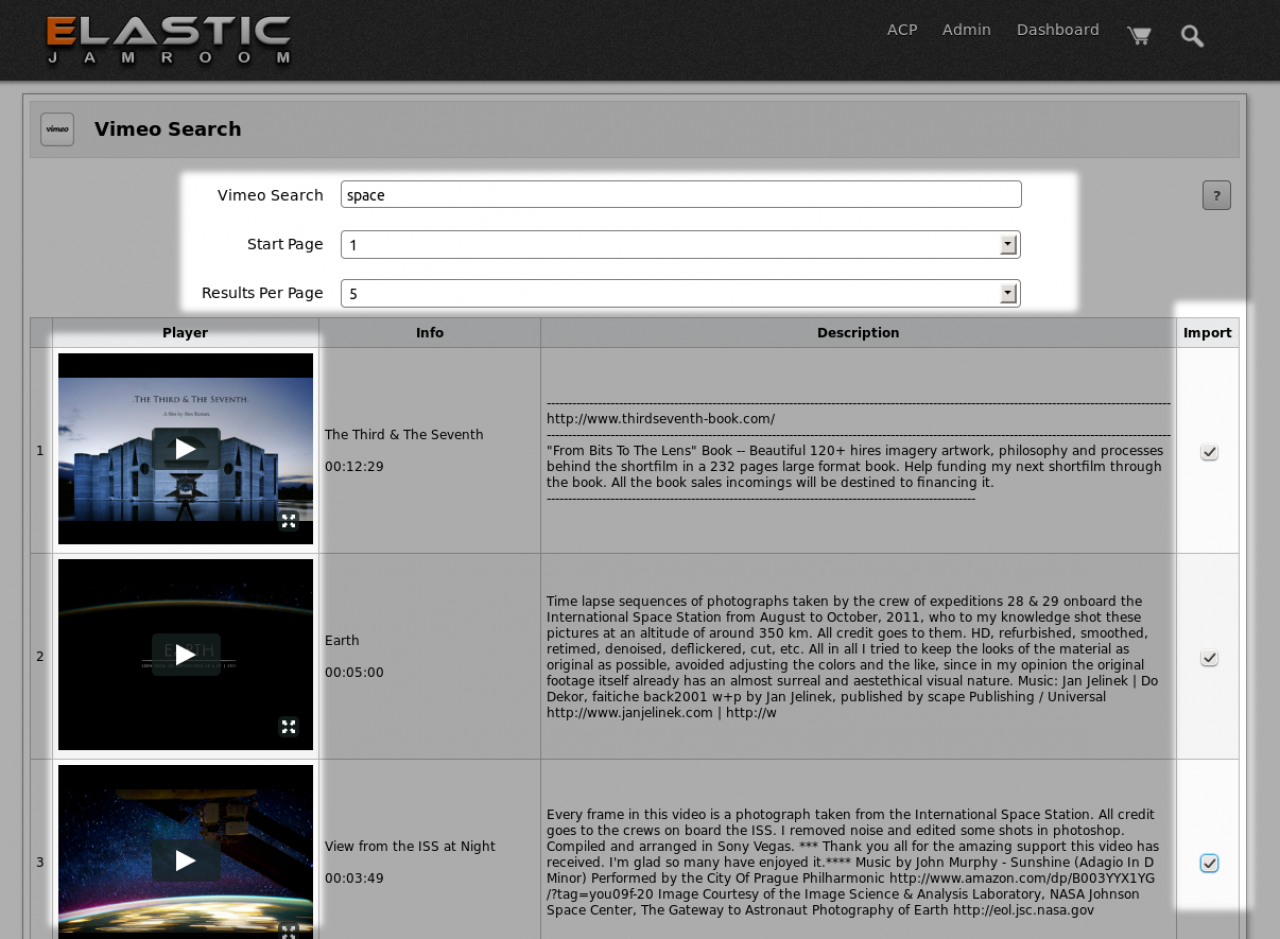Click the Elastic Jamroom logo

(168, 40)
